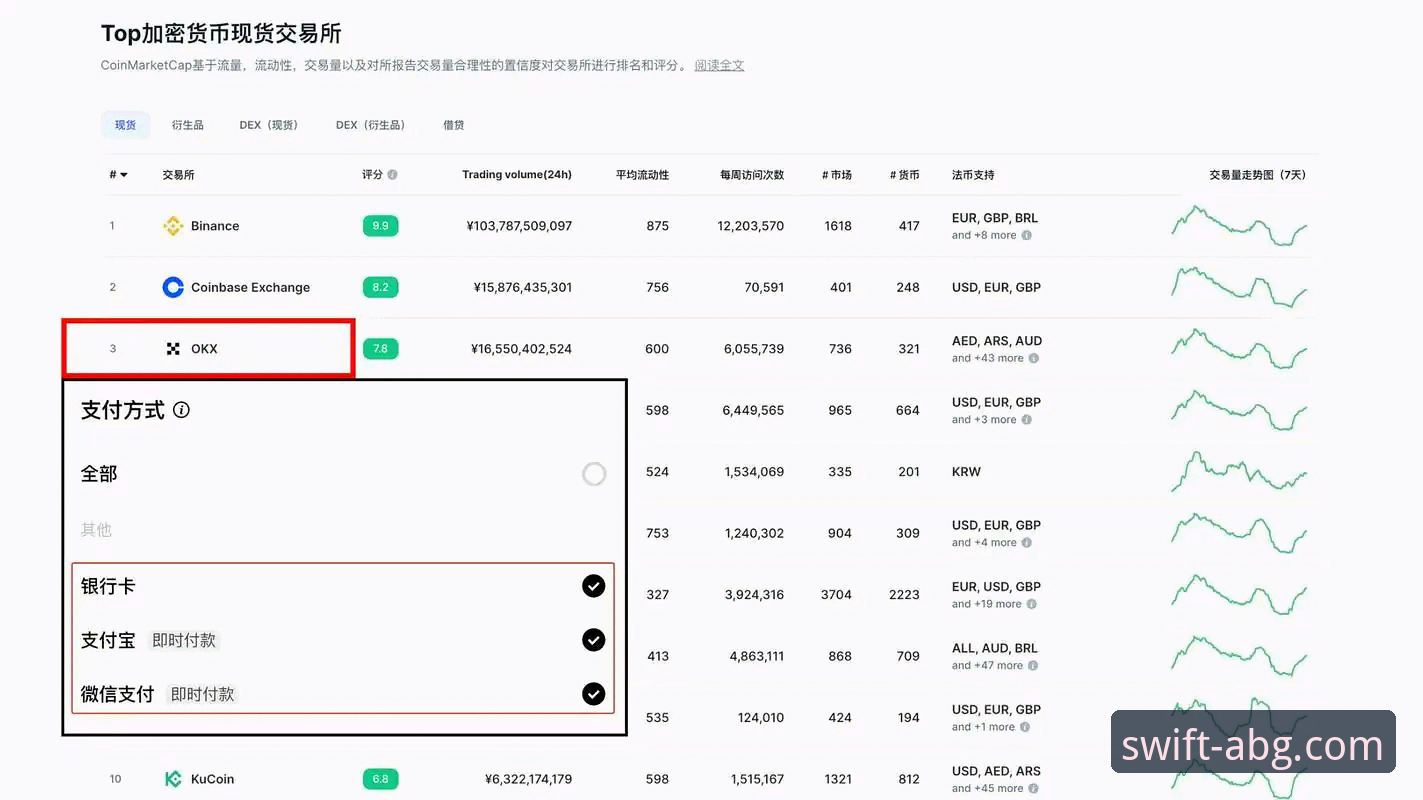
Task: Sort by # 货币 column header
Action: click(904, 175)
